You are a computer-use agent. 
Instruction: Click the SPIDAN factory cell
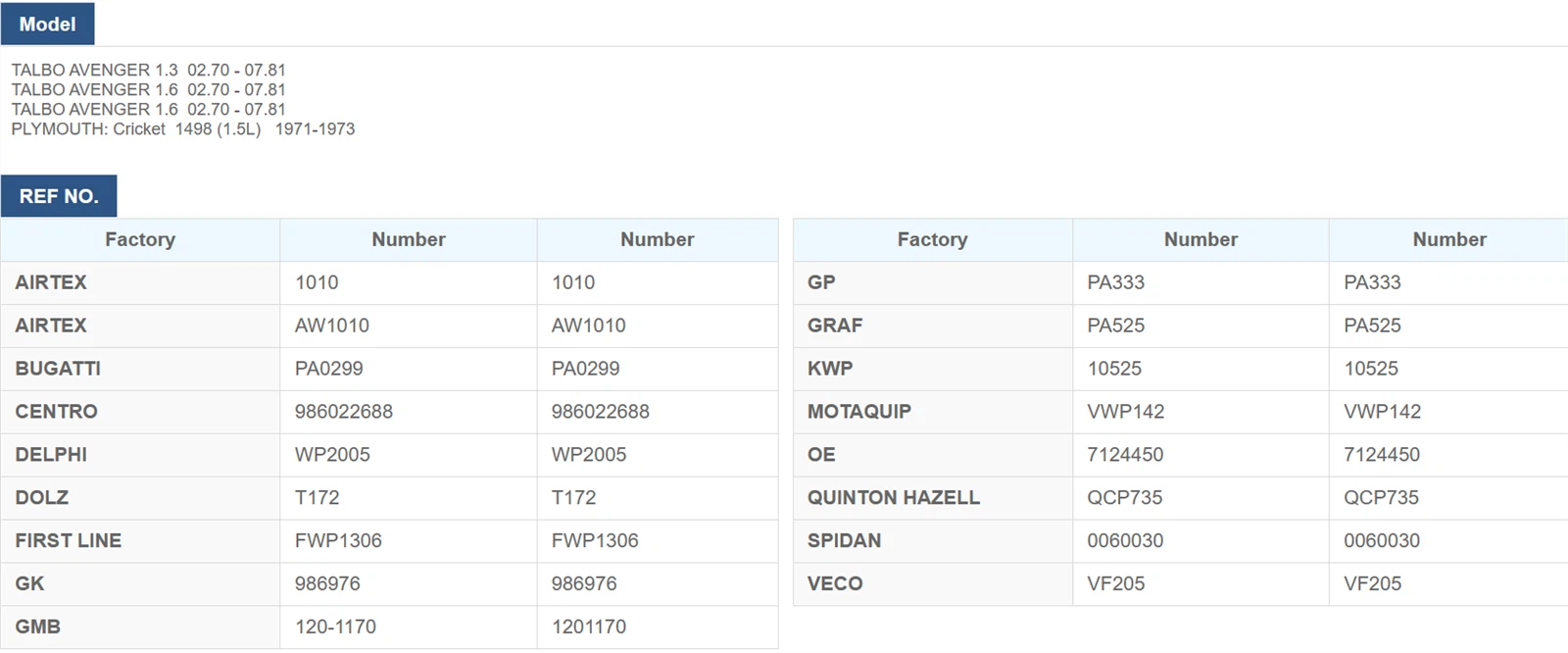point(845,541)
